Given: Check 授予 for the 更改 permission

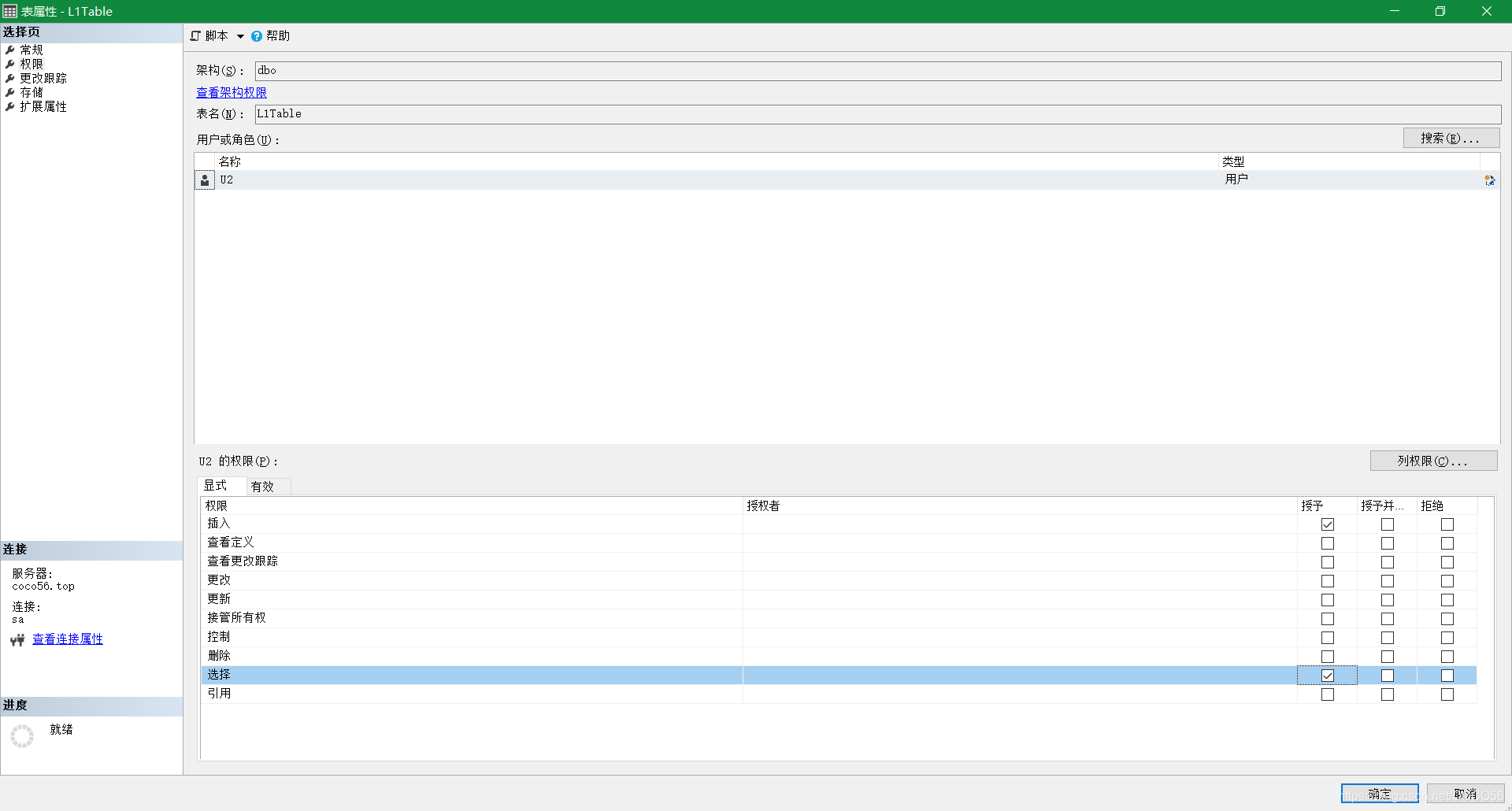Looking at the screenshot, I should click(1328, 581).
